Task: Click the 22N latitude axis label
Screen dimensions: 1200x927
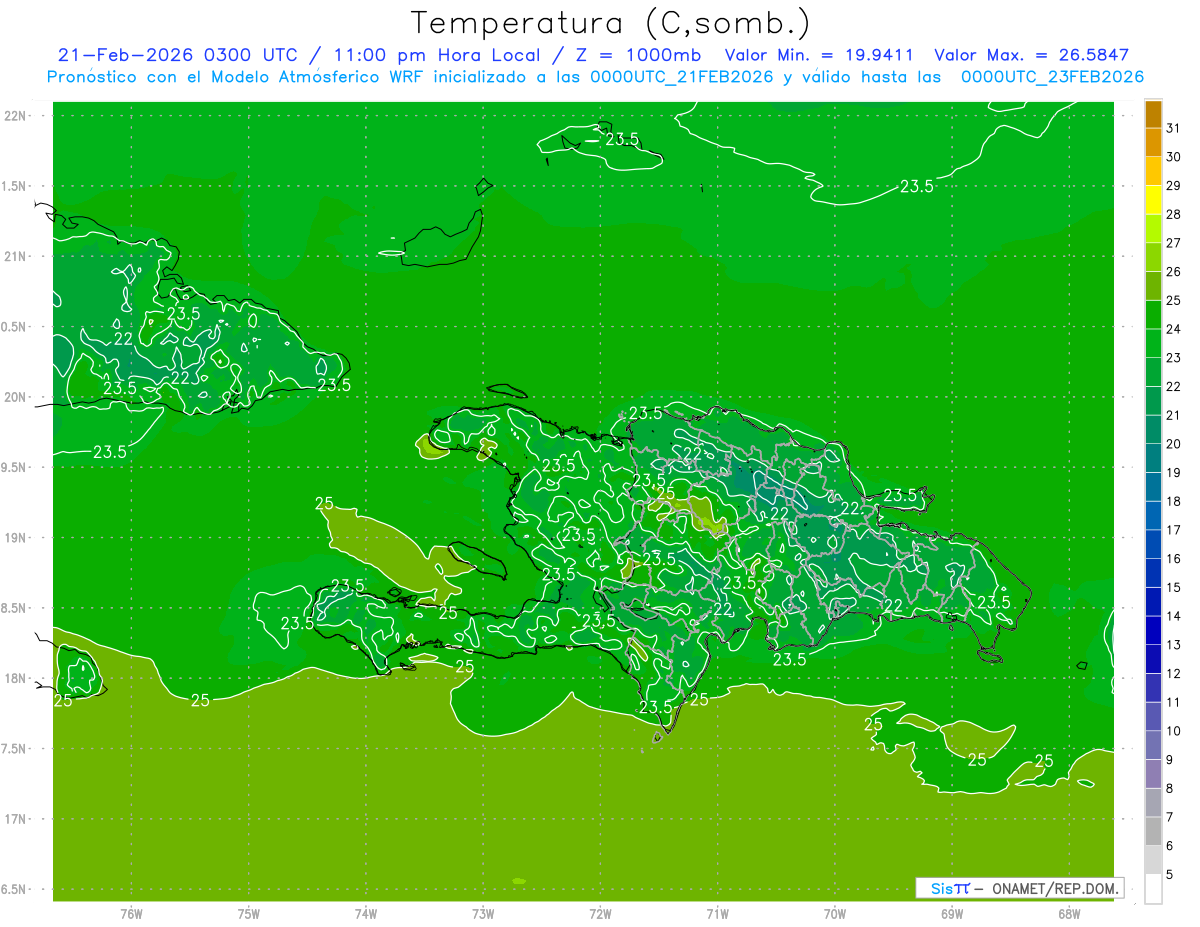Action: point(16,116)
